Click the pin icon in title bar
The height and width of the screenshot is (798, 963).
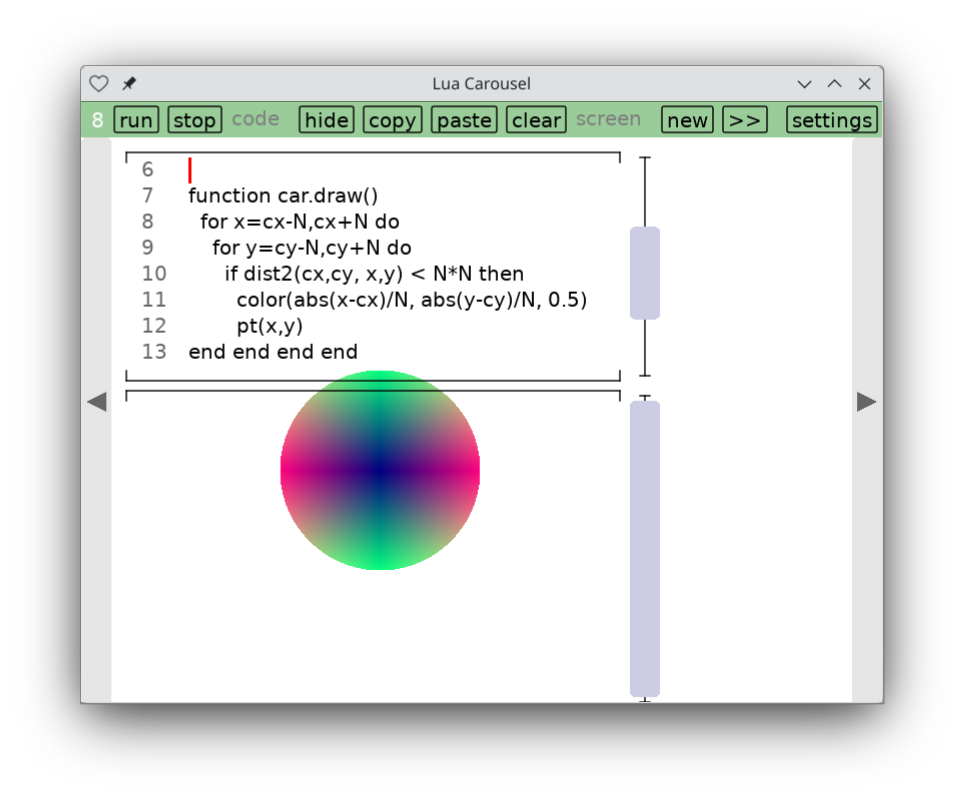pyautogui.click(x=129, y=84)
